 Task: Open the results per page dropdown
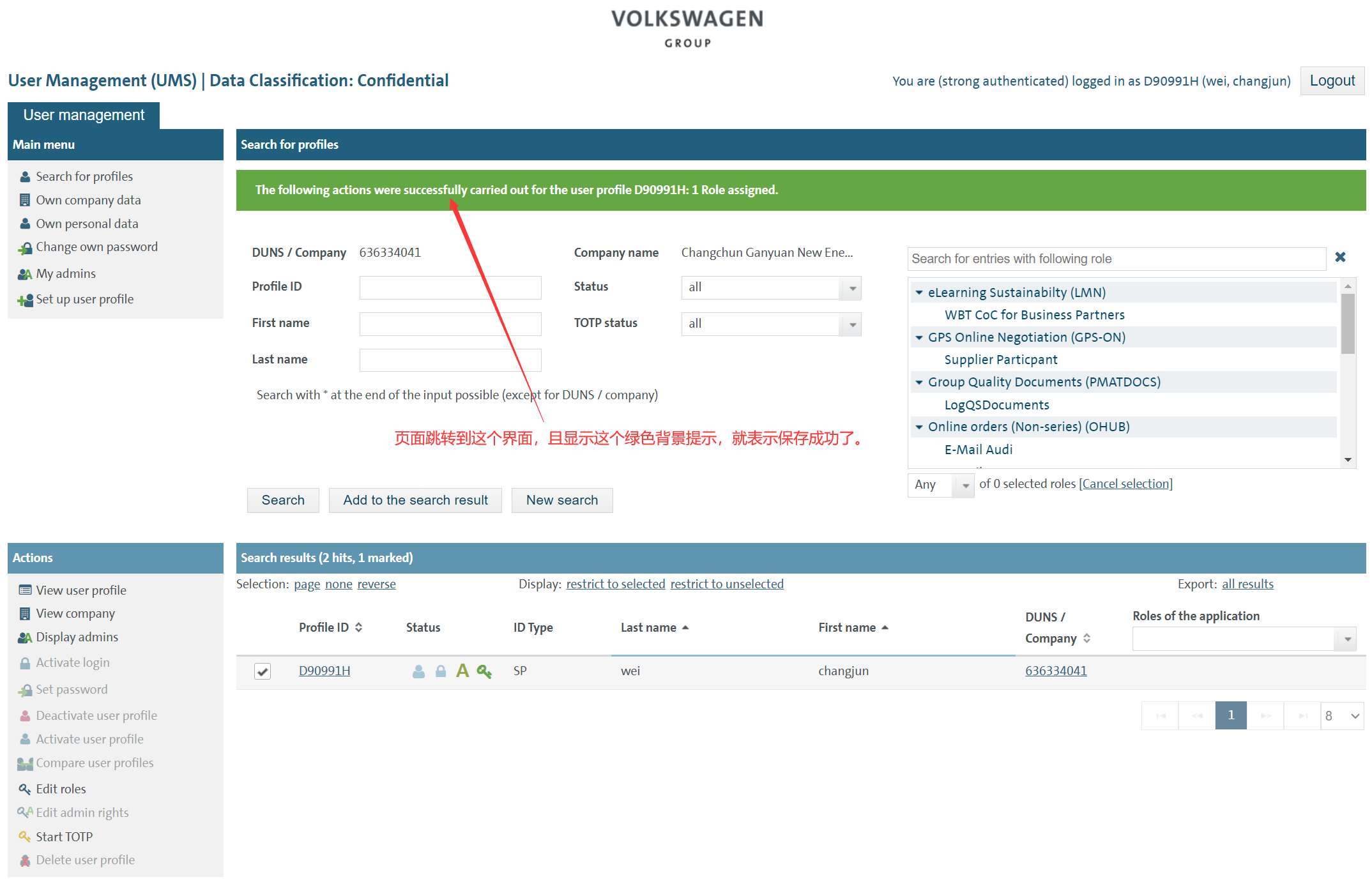[x=1343, y=716]
